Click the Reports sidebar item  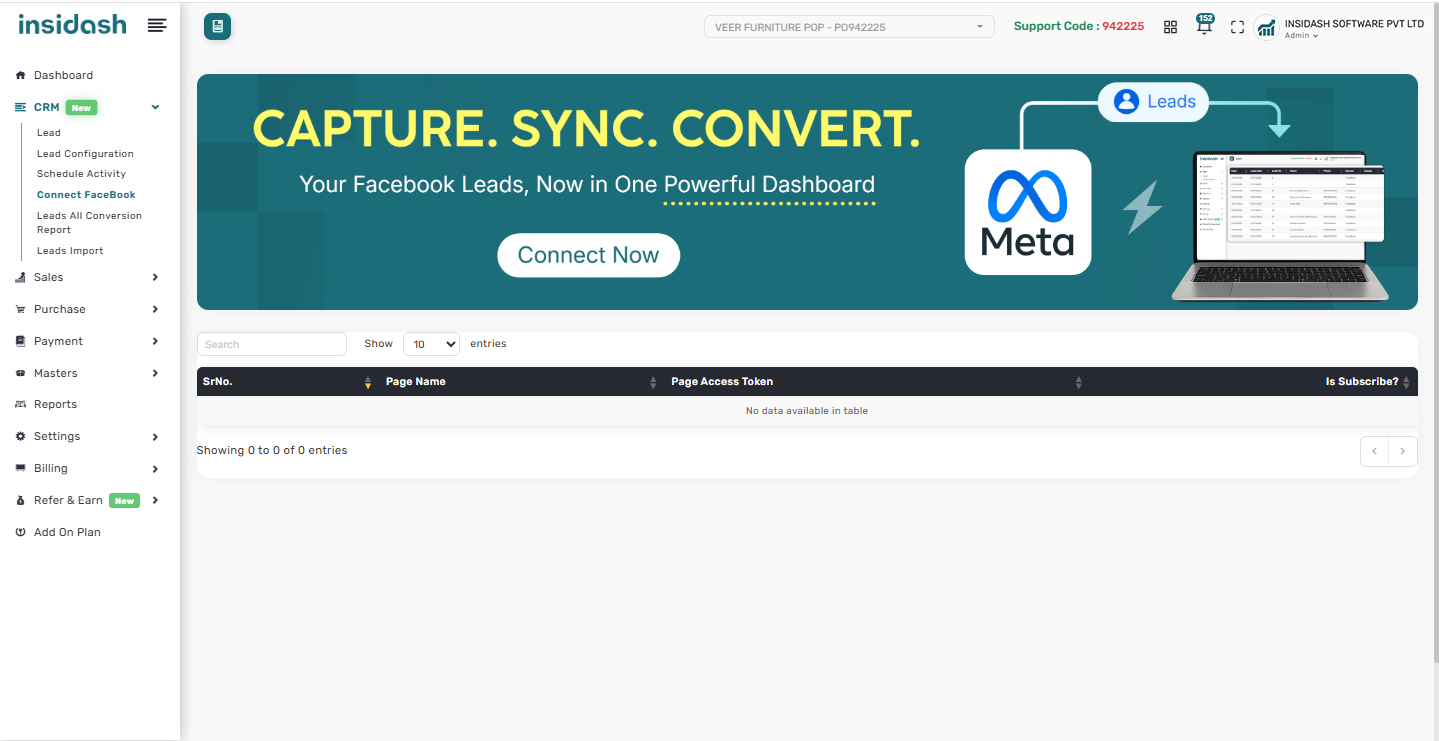coord(55,404)
